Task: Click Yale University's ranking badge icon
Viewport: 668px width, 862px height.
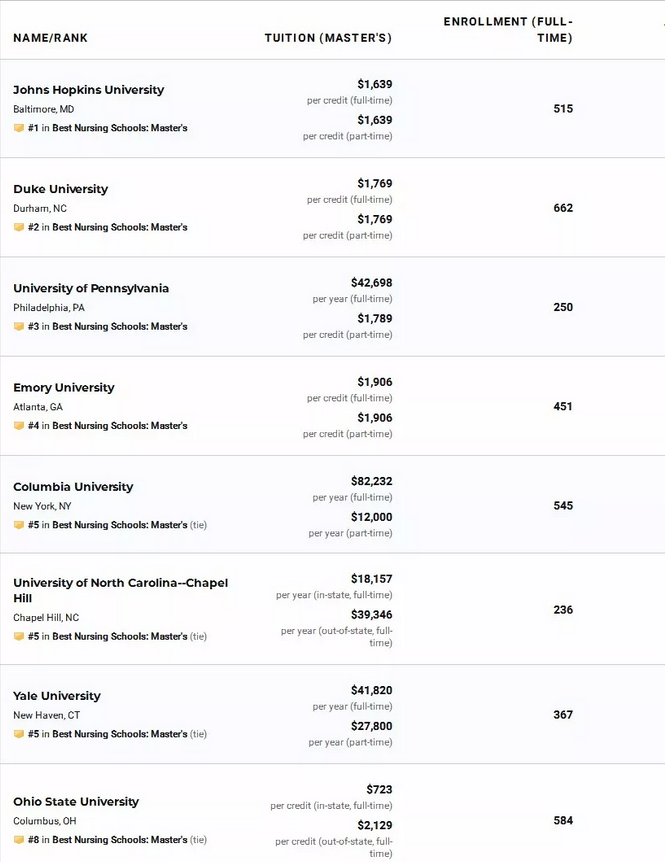Action: tap(19, 734)
